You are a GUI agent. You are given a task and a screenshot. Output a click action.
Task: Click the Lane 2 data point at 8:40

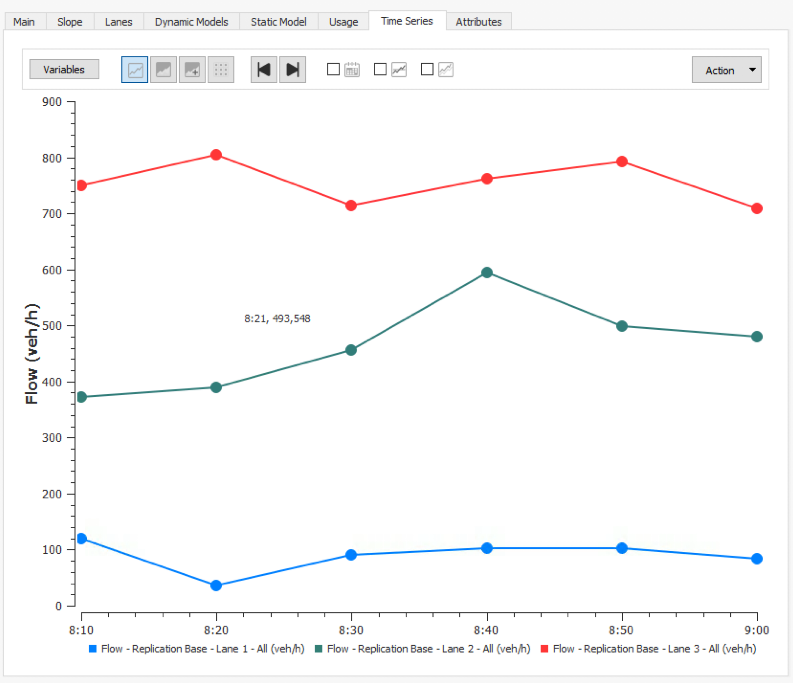(487, 272)
